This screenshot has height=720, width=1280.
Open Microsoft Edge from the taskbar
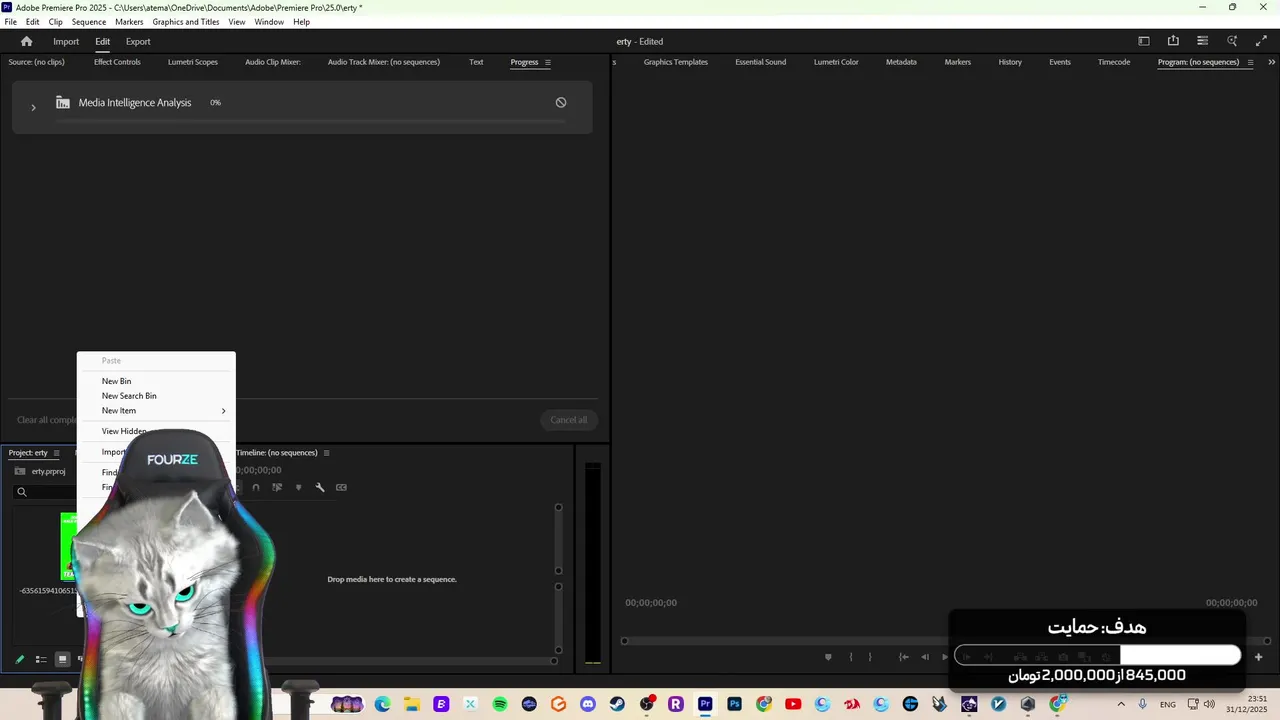pyautogui.click(x=382, y=704)
